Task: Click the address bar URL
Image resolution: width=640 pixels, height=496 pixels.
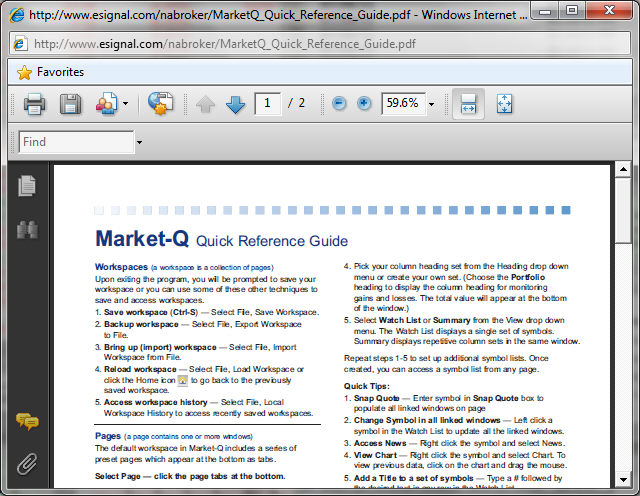Action: tap(224, 44)
